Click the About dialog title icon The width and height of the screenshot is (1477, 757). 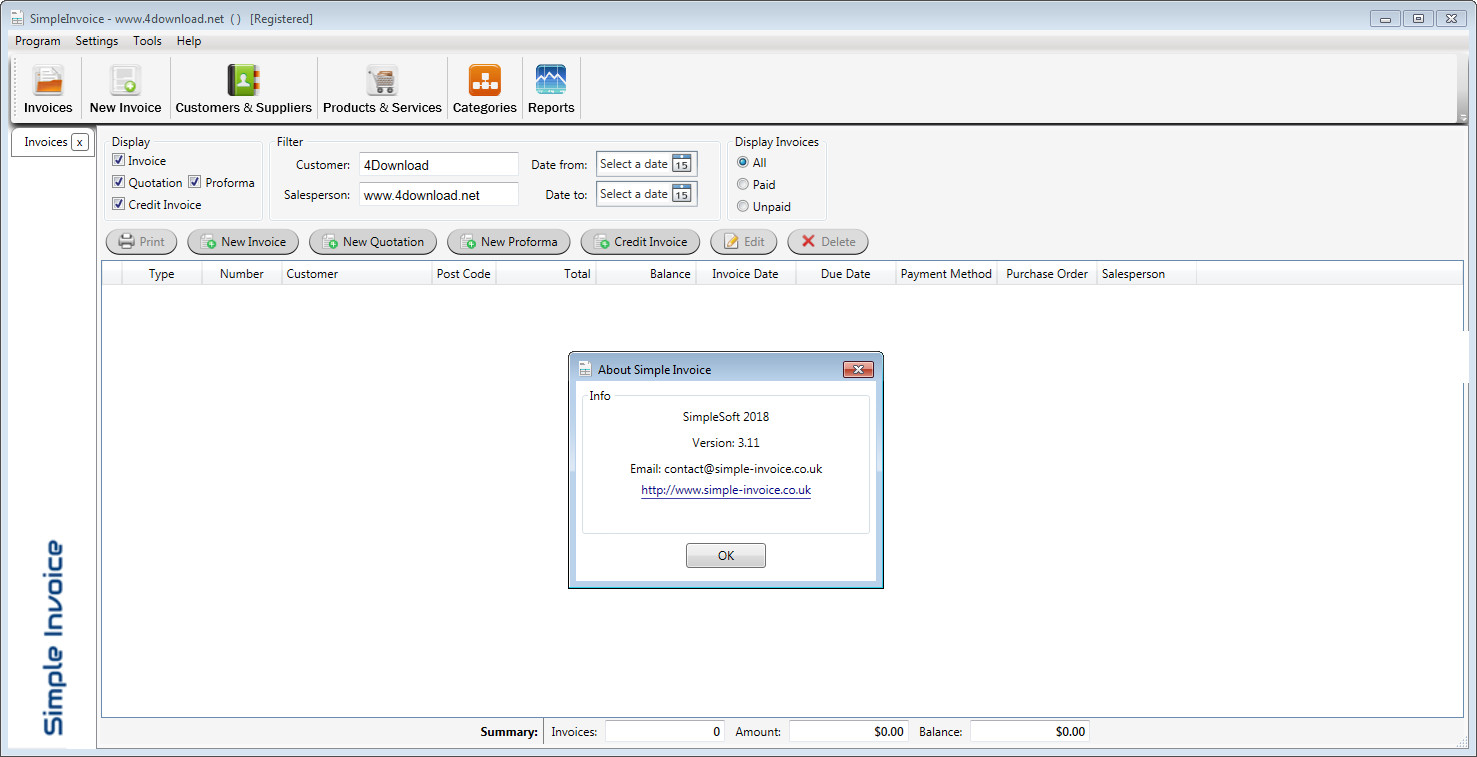pyautogui.click(x=586, y=369)
